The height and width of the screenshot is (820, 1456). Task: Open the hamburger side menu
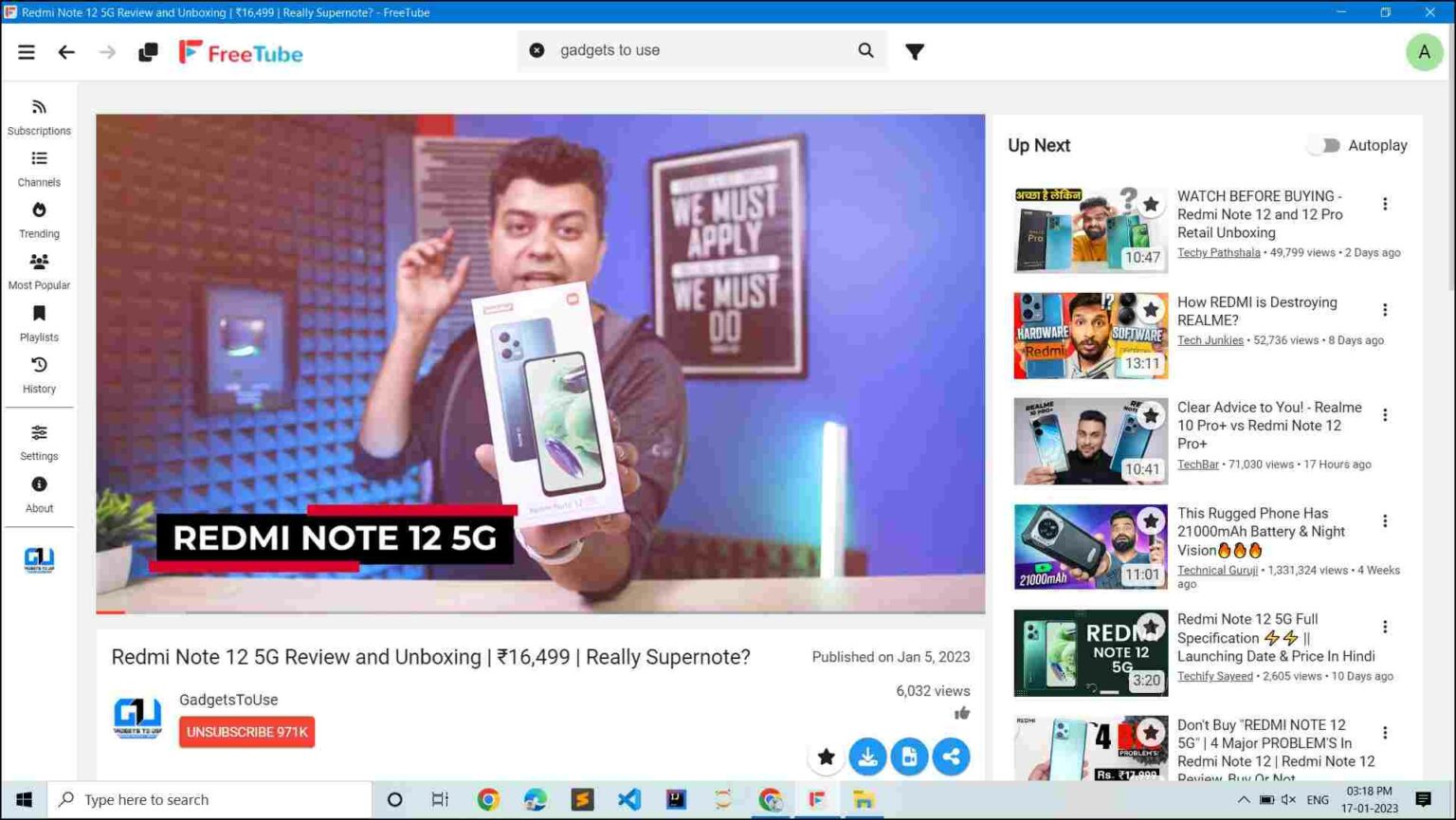tap(27, 52)
